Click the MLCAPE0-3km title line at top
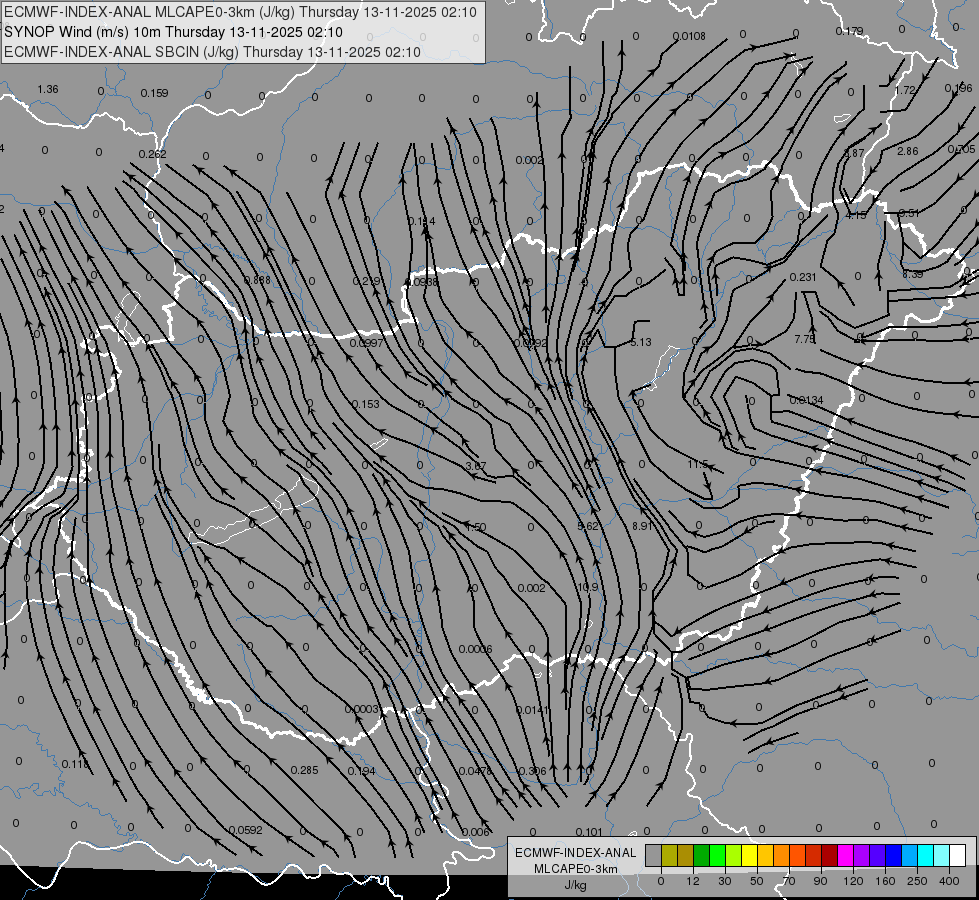Screen dimensions: 979x900 point(240,12)
